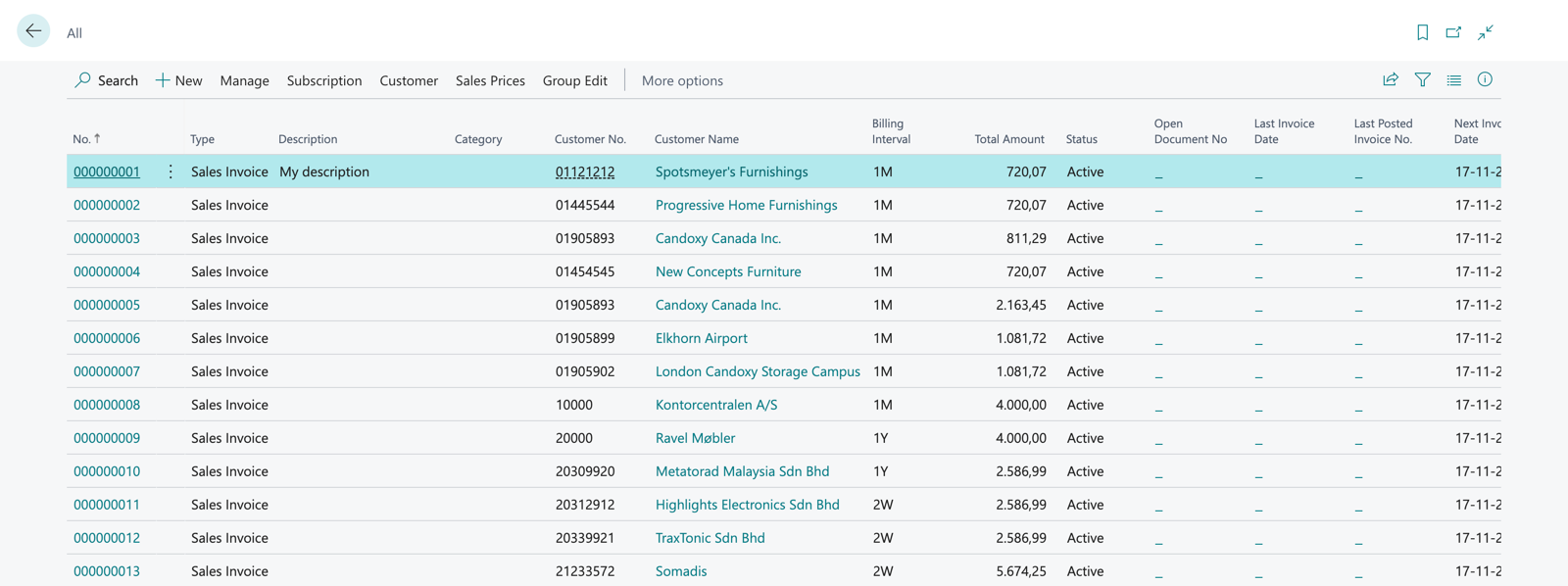Click the share icon in the toolbar
This screenshot has height=586, width=1568.
(x=1390, y=79)
